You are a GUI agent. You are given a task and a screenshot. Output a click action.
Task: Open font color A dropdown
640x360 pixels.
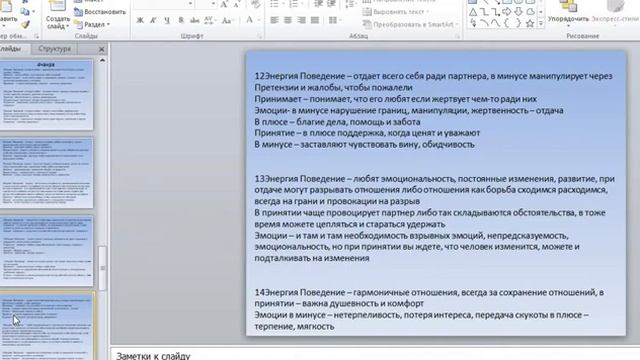(251, 20)
